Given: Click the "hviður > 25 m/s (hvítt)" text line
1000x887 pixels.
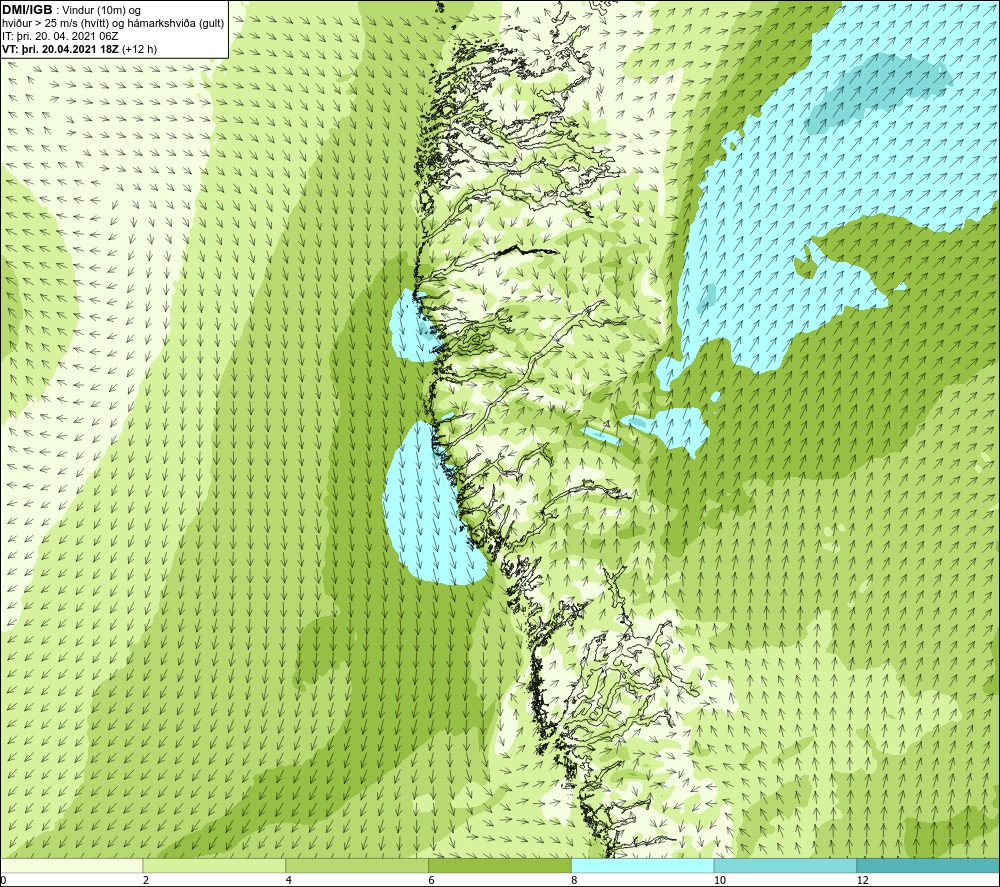Looking at the screenshot, I should point(57,24).
